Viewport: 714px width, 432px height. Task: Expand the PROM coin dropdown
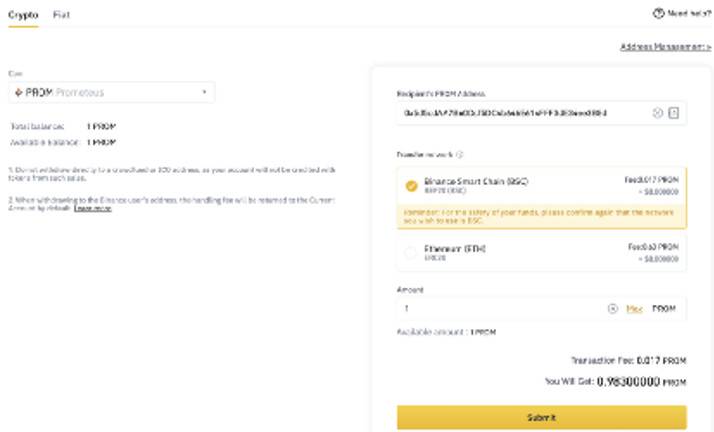click(x=112, y=92)
